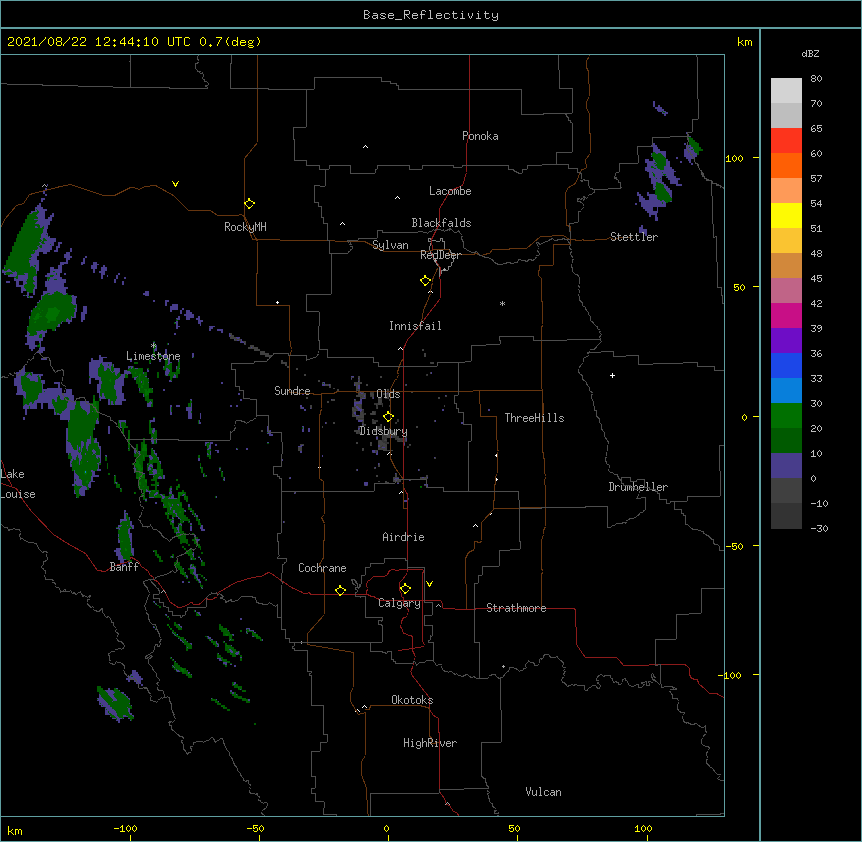Image resolution: width=862 pixels, height=842 pixels.
Task: Click the 100 tick on the right axis
Action: pos(734,158)
